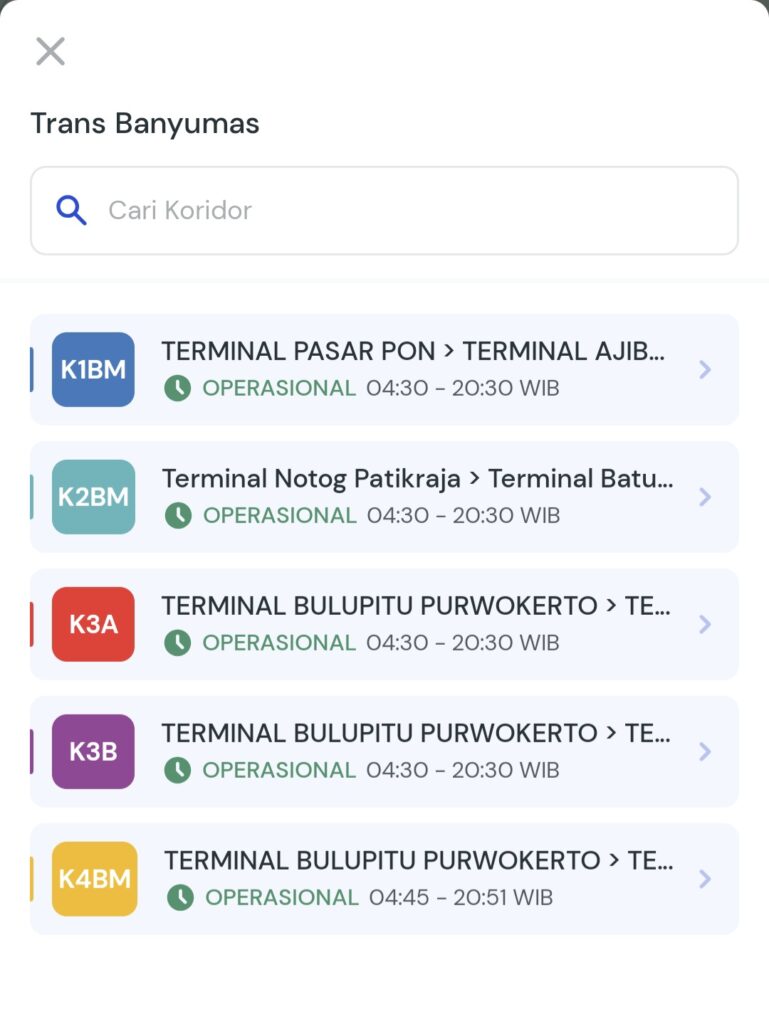Close the Trans Banyumas panel
Viewport: 769px width, 1024px height.
coord(50,51)
